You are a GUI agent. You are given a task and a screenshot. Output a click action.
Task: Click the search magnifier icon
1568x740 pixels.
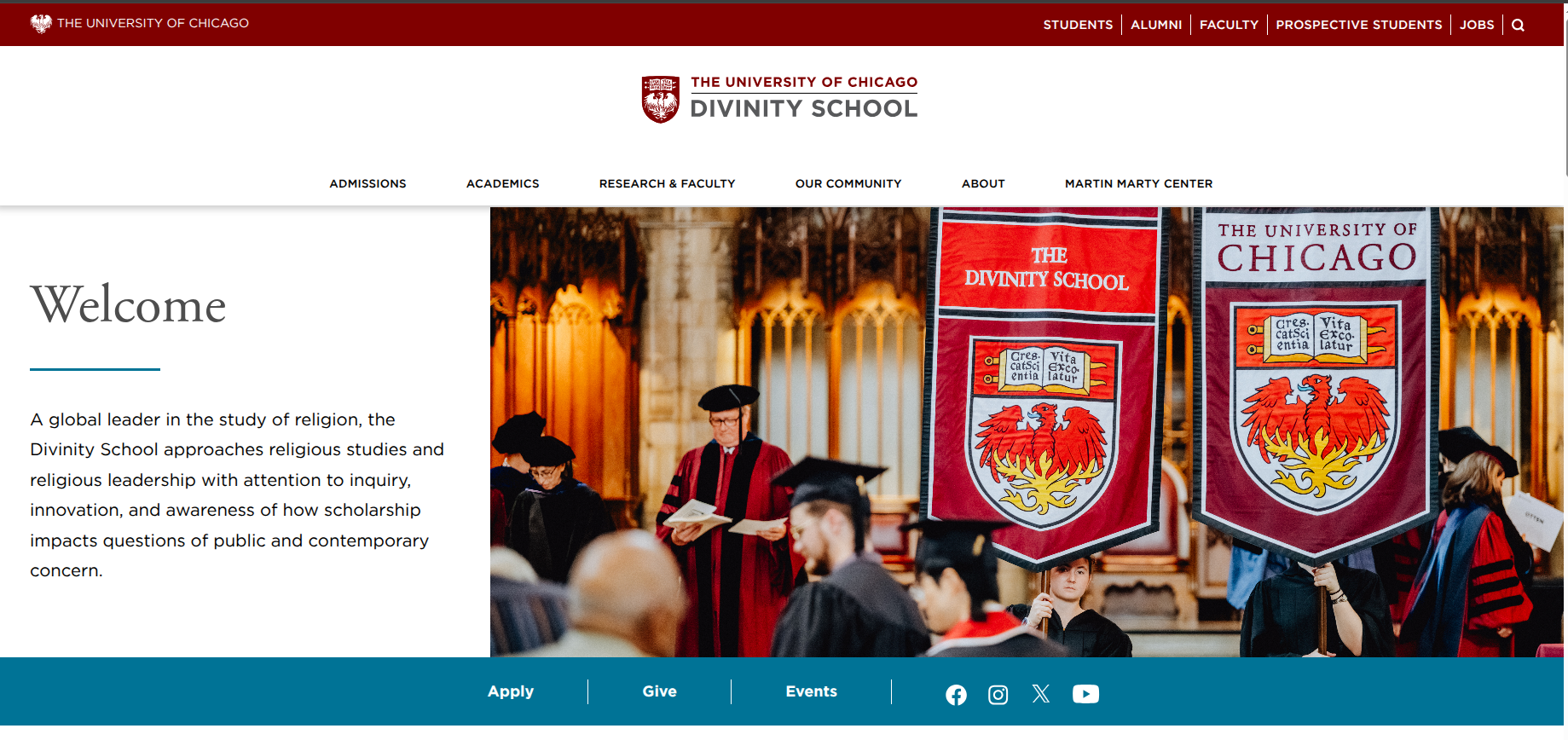coord(1518,25)
